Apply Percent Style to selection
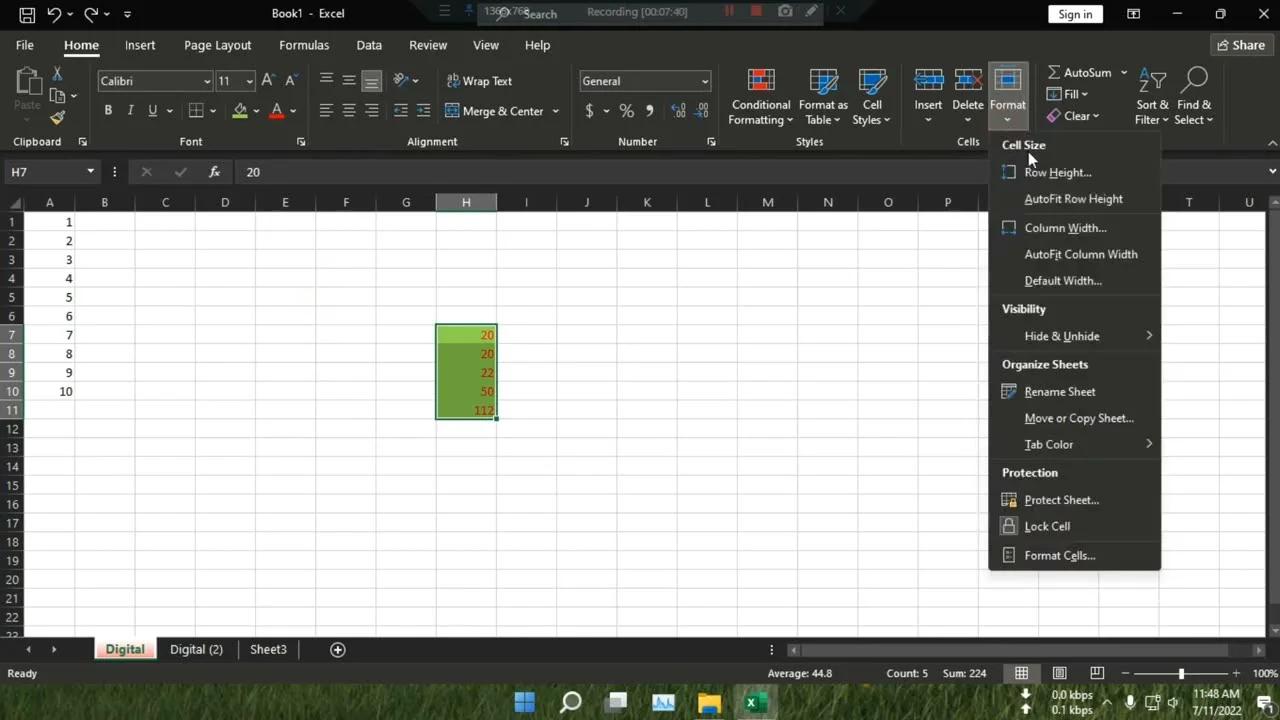Viewport: 1280px width, 720px height. coord(626,111)
